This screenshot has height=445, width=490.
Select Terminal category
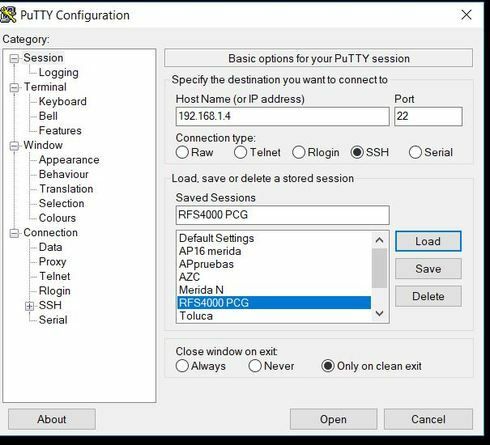pos(45,87)
